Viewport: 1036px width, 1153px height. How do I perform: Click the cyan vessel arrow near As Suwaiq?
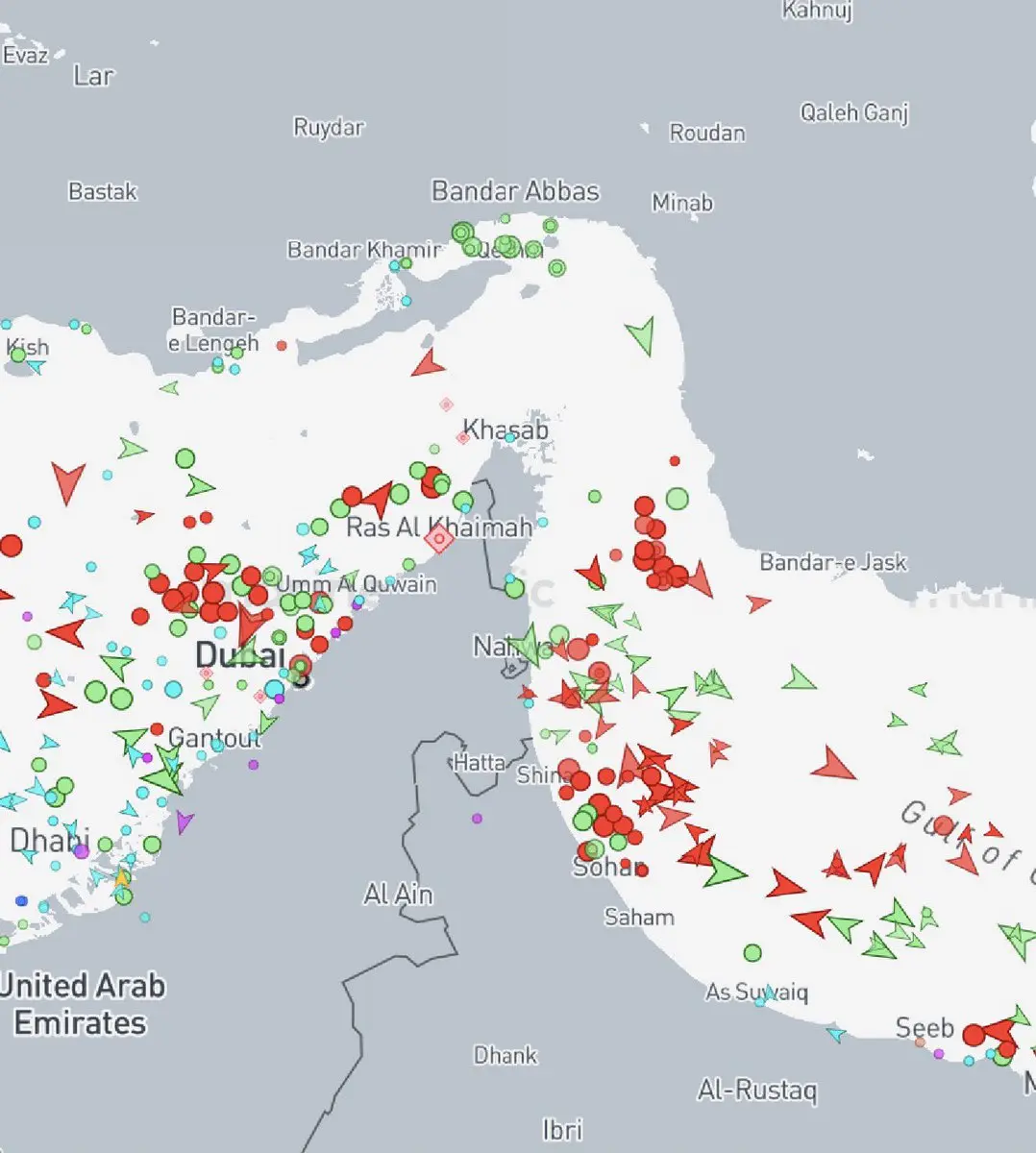836,1034
